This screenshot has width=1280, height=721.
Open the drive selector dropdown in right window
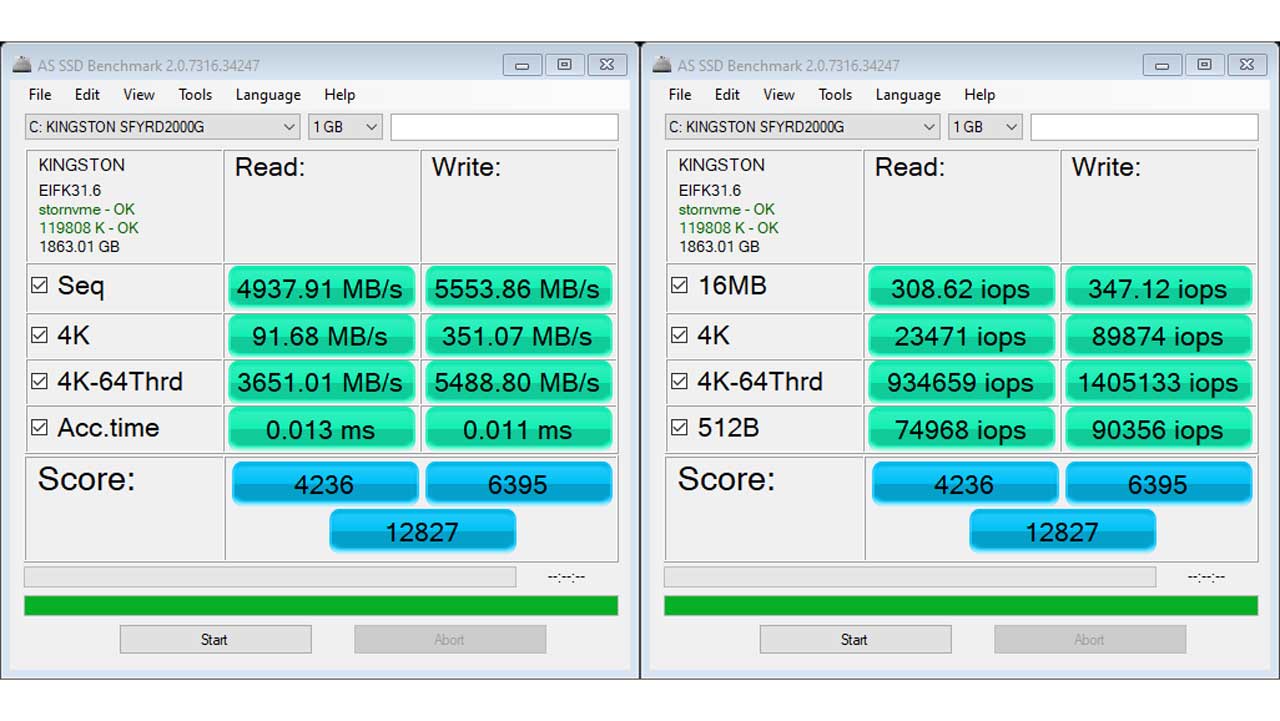[802, 127]
